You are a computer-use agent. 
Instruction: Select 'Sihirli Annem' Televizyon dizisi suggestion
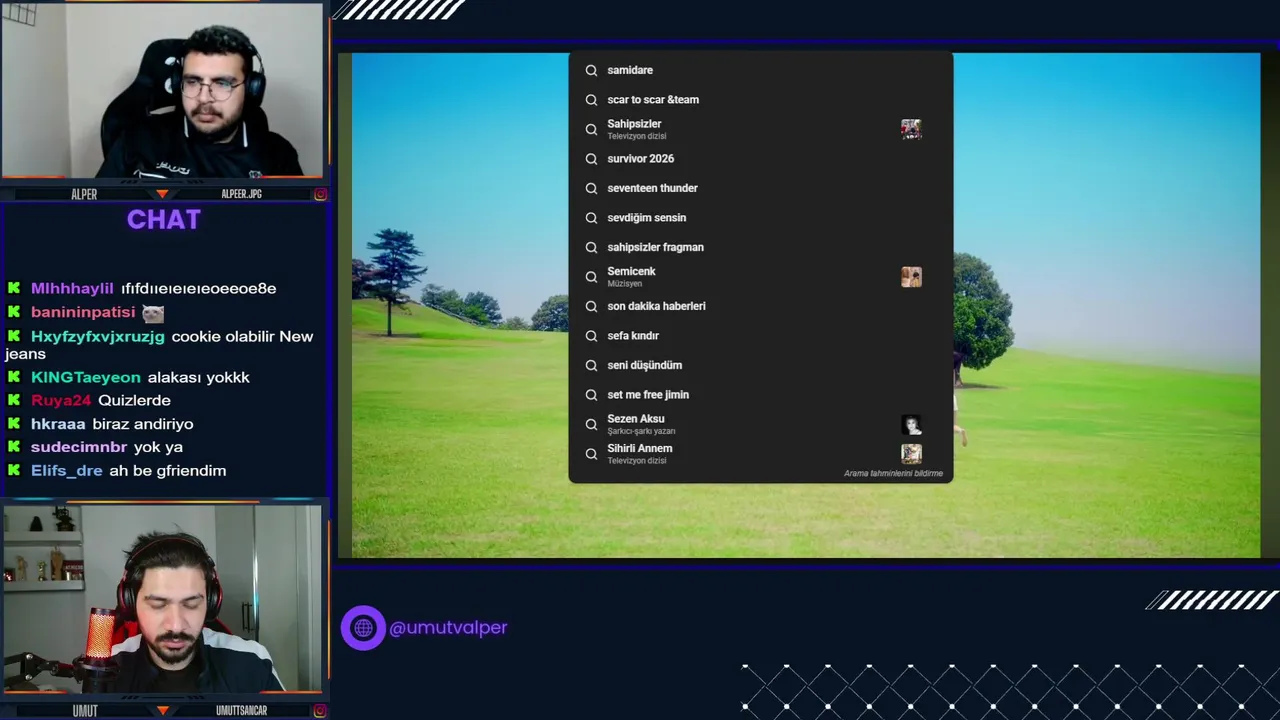760,454
